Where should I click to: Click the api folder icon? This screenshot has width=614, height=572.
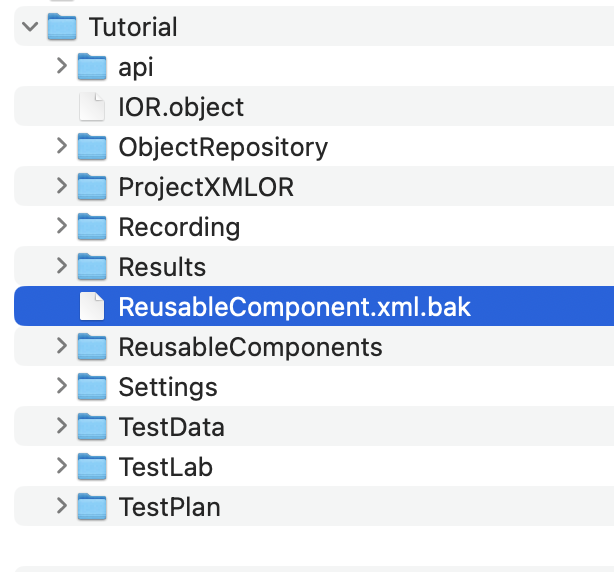coord(92,67)
